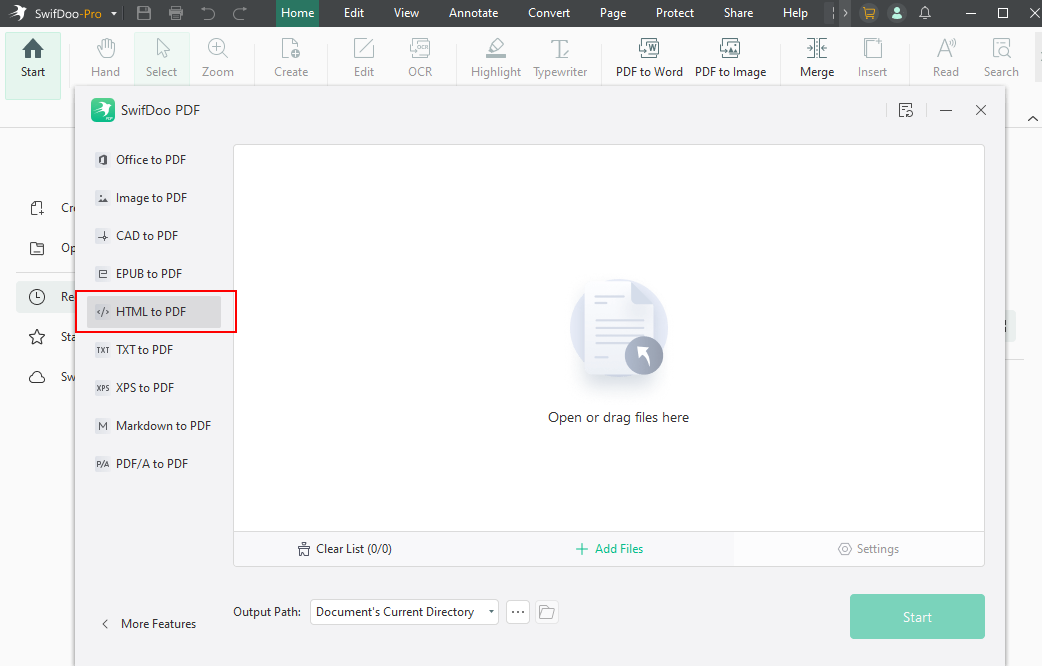This screenshot has height=666, width=1042.
Task: Open the Convert menu
Action: click(x=549, y=13)
